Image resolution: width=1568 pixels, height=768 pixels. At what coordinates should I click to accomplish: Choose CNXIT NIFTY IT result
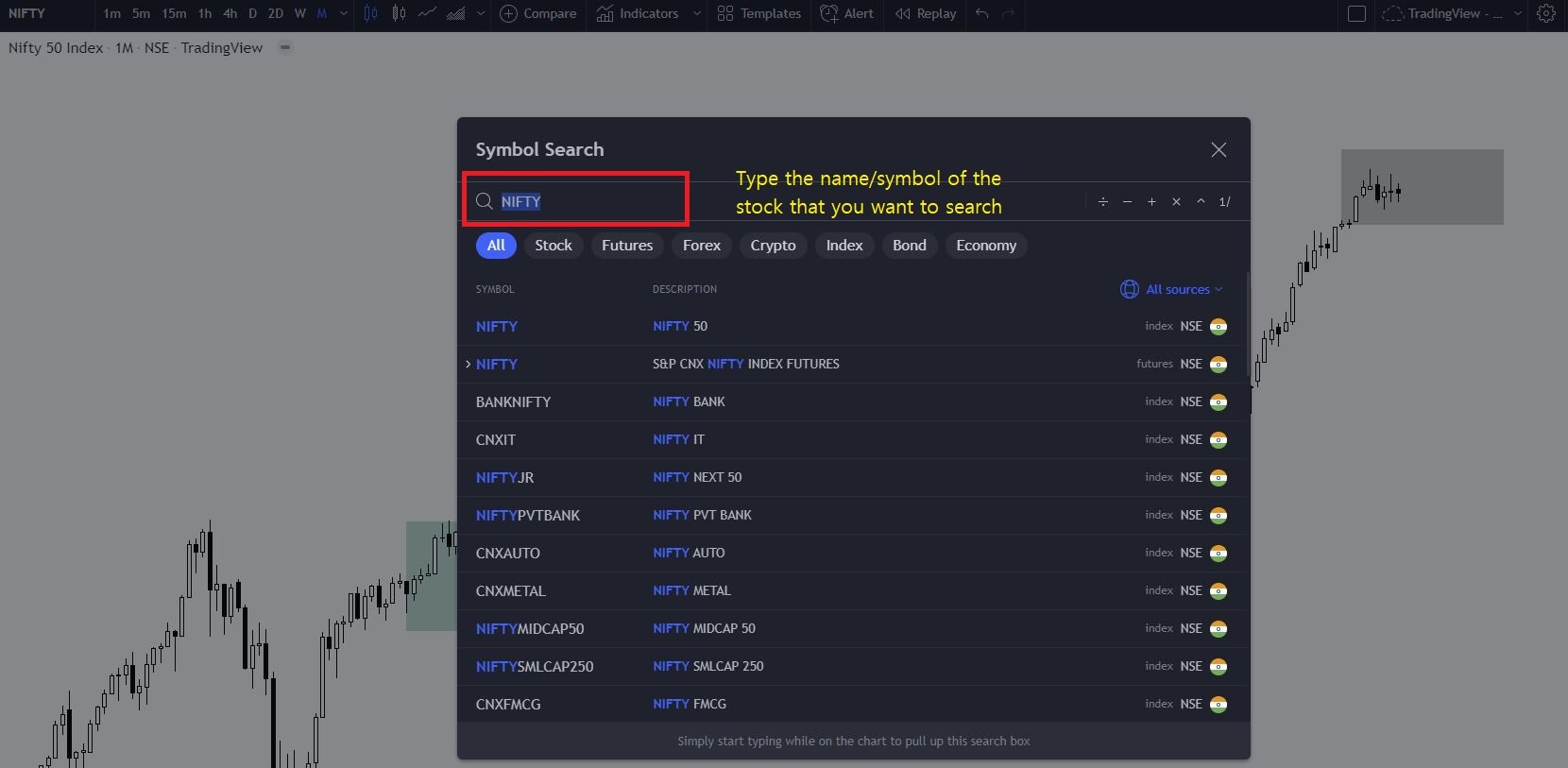853,439
